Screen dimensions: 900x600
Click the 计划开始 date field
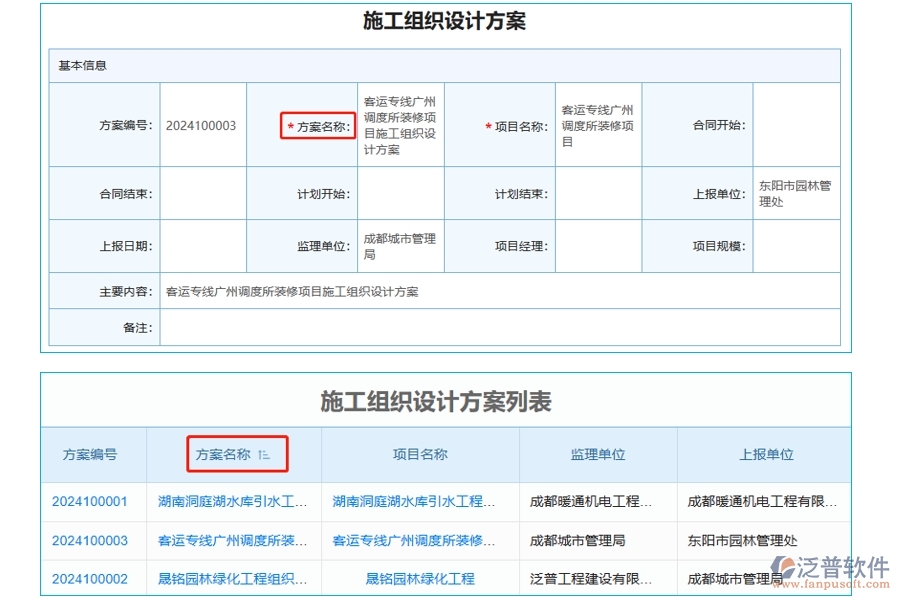pos(400,194)
